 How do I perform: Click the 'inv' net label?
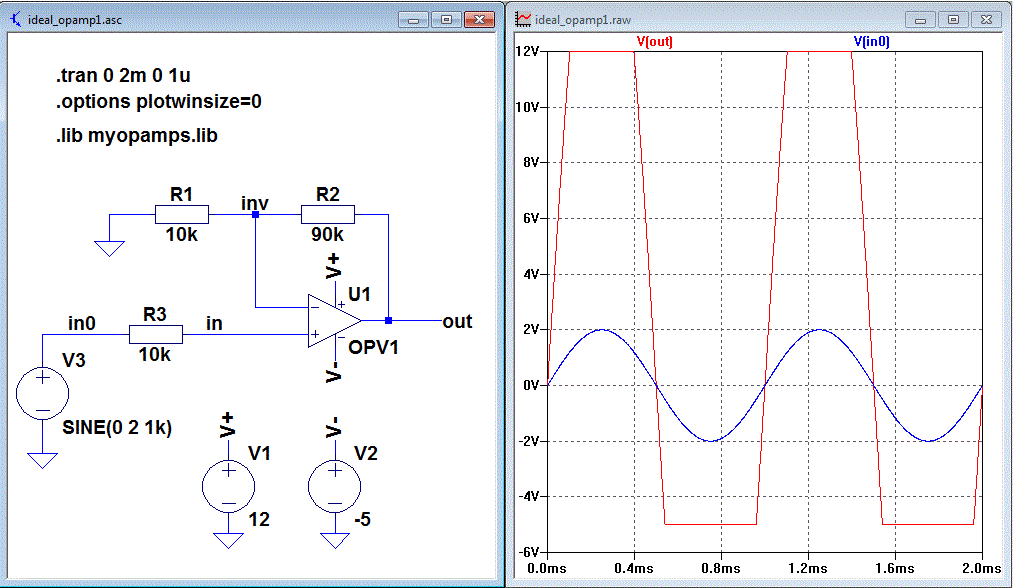255,204
